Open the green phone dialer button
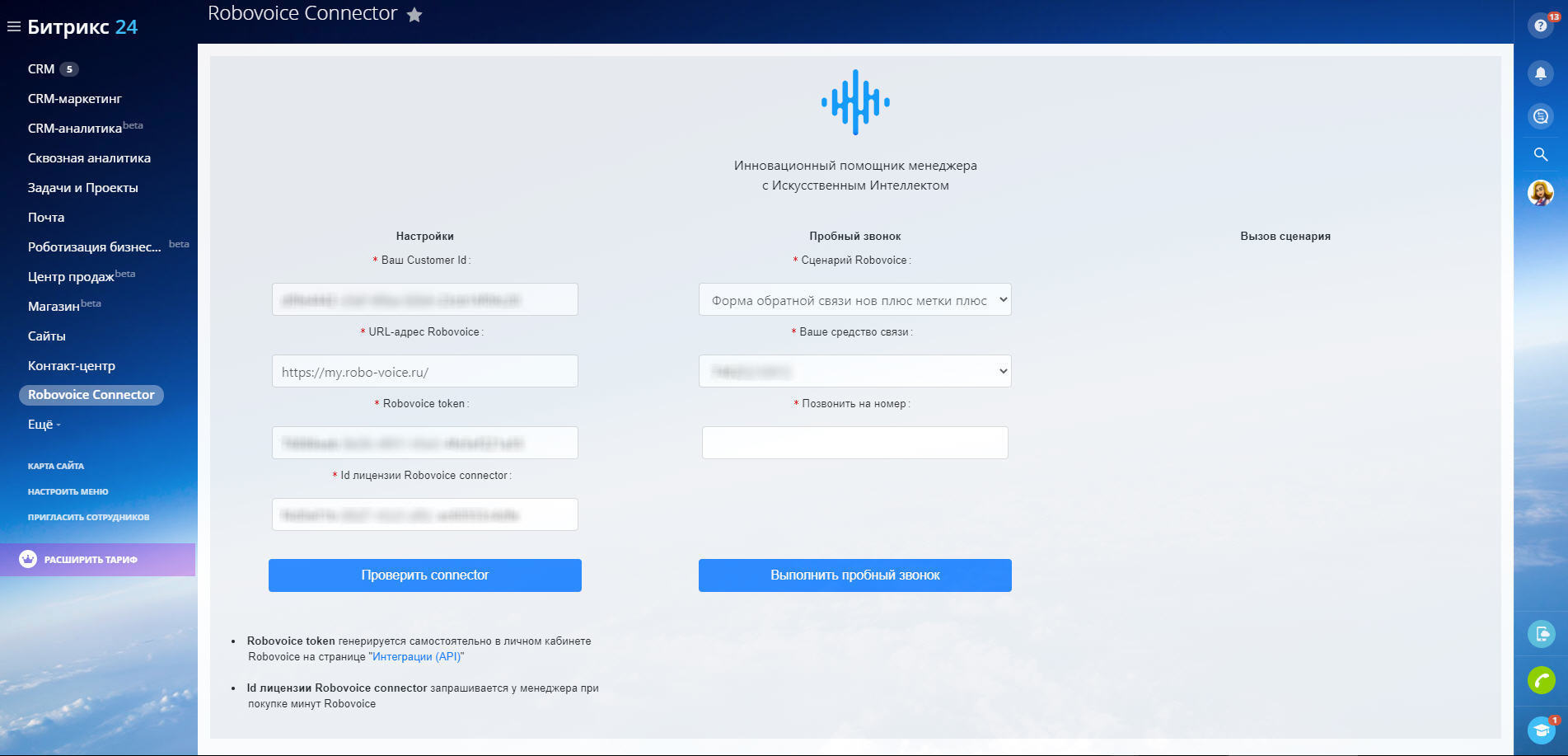This screenshot has height=756, width=1568. point(1541,680)
